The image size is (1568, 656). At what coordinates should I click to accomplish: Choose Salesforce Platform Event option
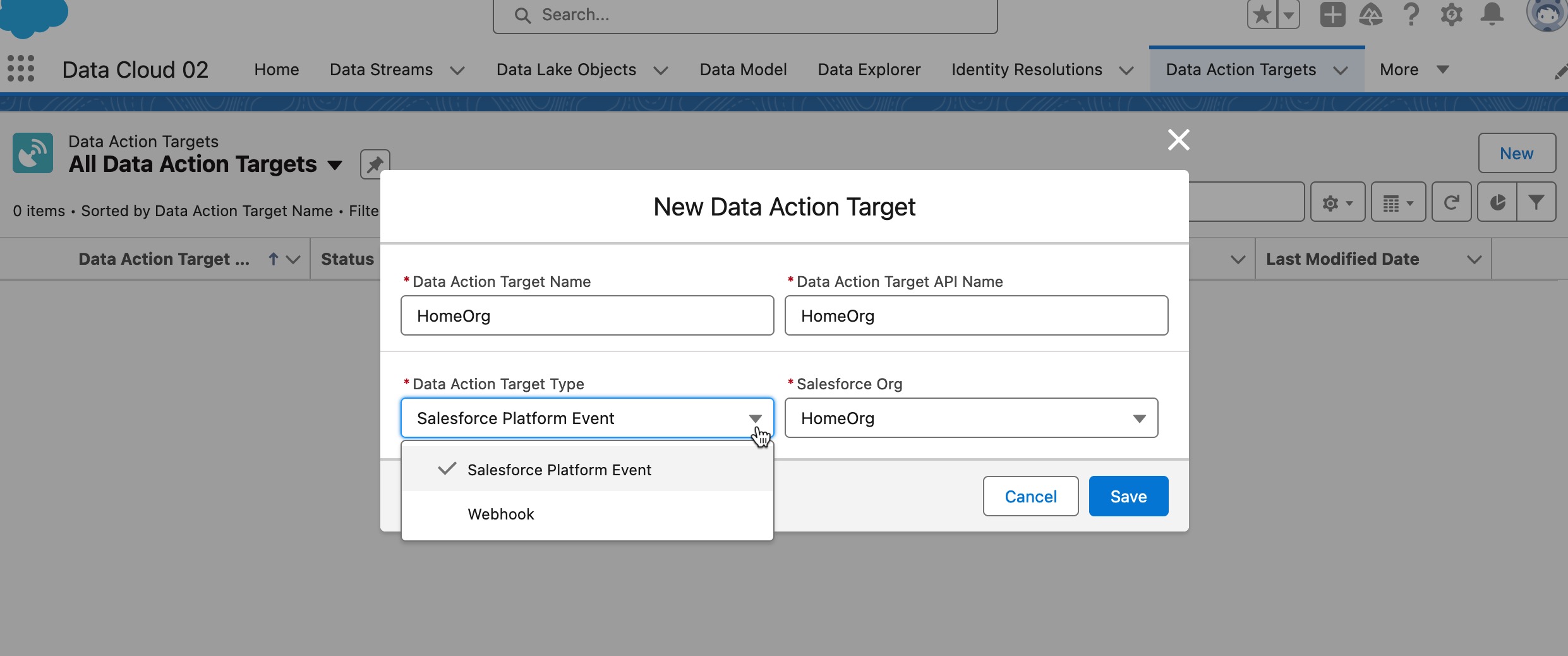click(587, 469)
